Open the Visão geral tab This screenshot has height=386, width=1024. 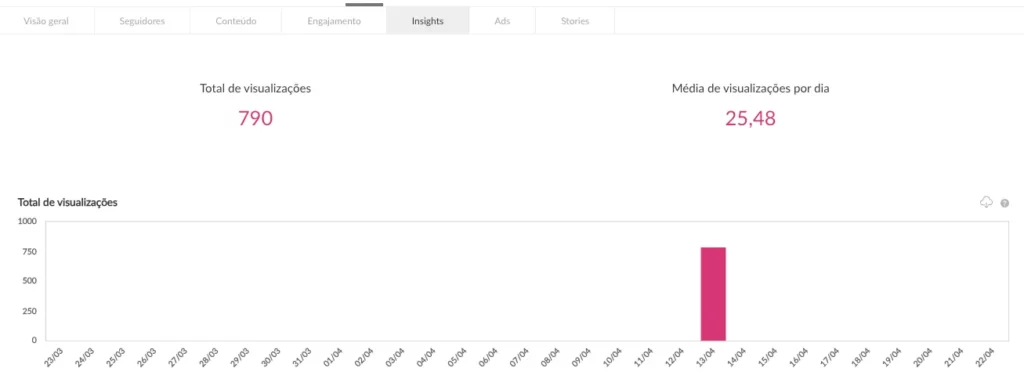[46, 21]
